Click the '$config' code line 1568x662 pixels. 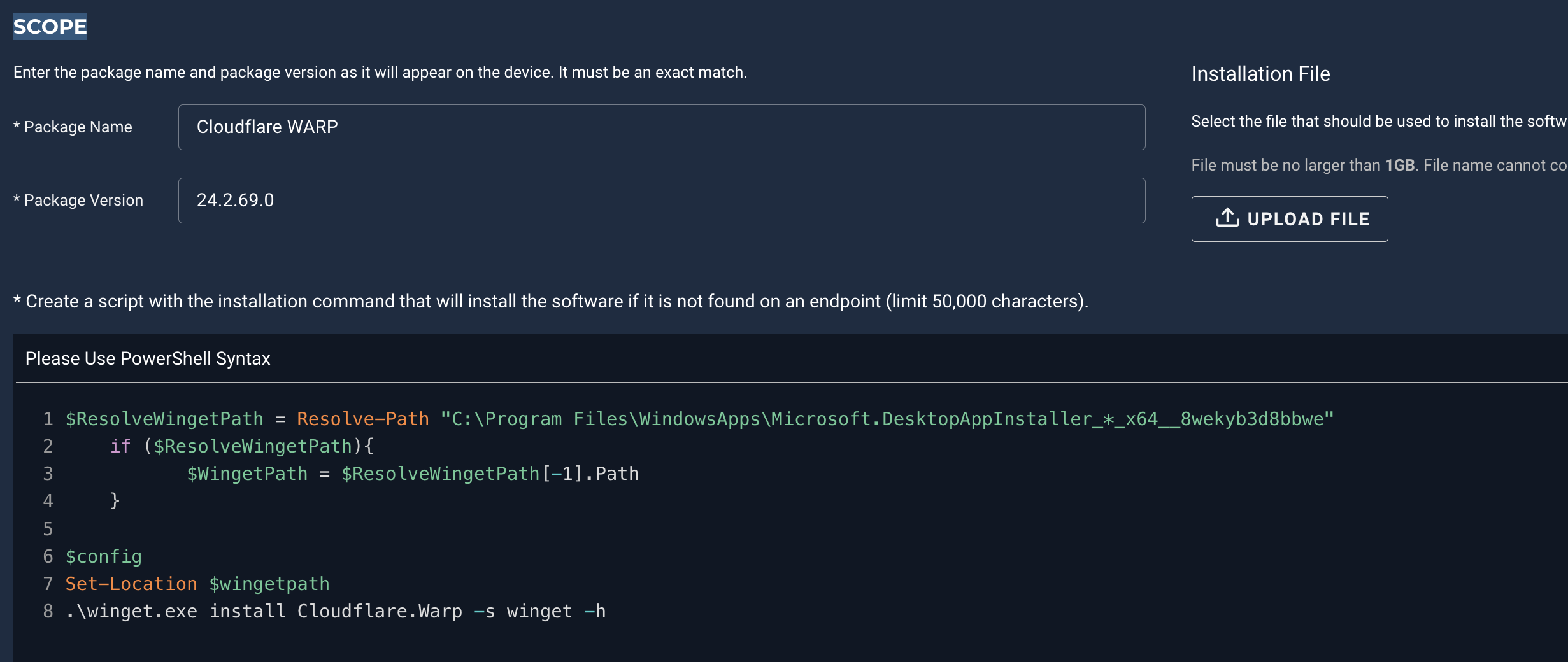point(104,556)
